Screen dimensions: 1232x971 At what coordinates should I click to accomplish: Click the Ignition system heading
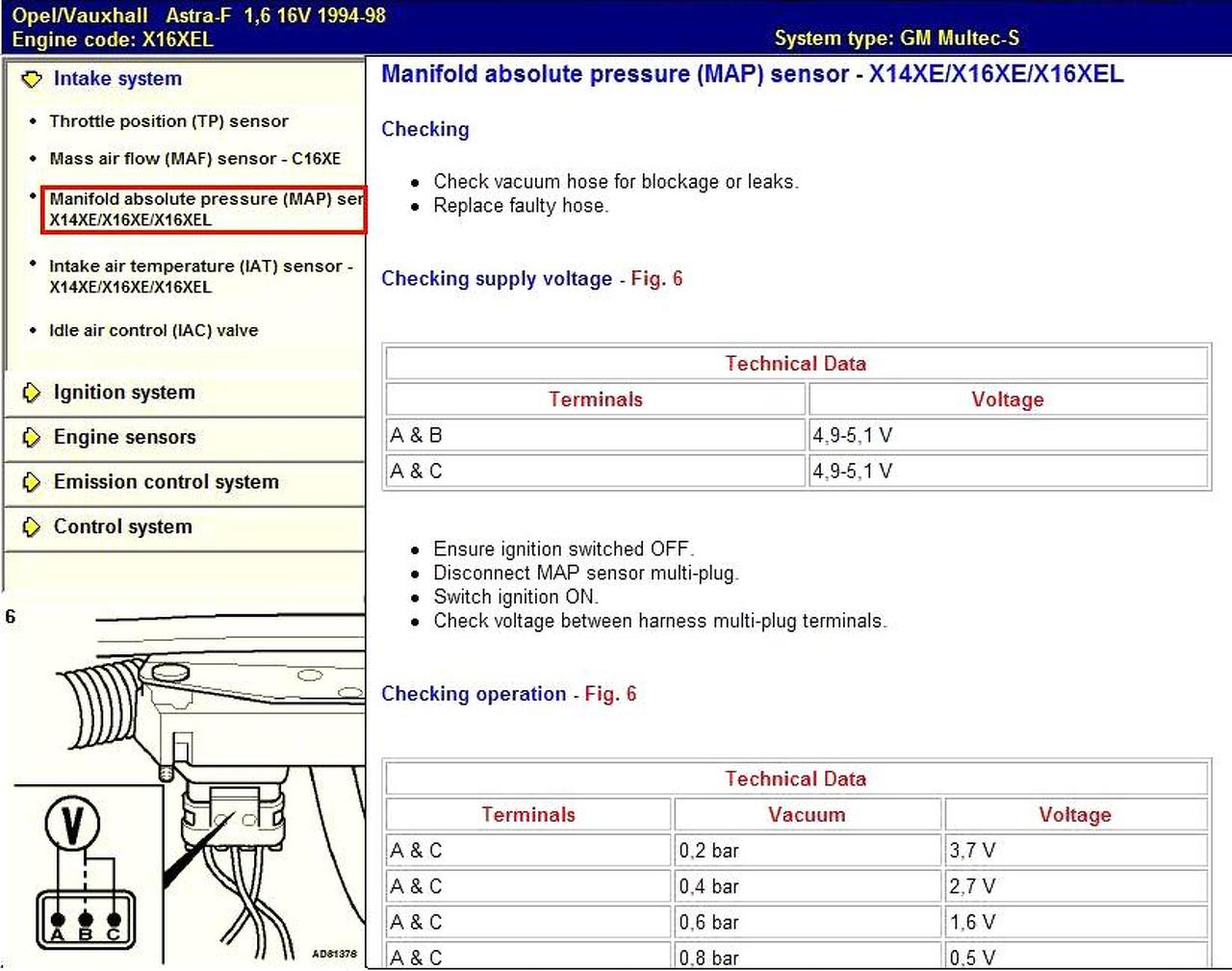point(124,393)
